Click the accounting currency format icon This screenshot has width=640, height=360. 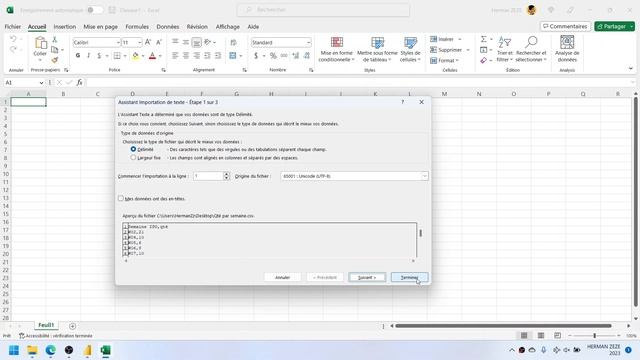(256, 56)
